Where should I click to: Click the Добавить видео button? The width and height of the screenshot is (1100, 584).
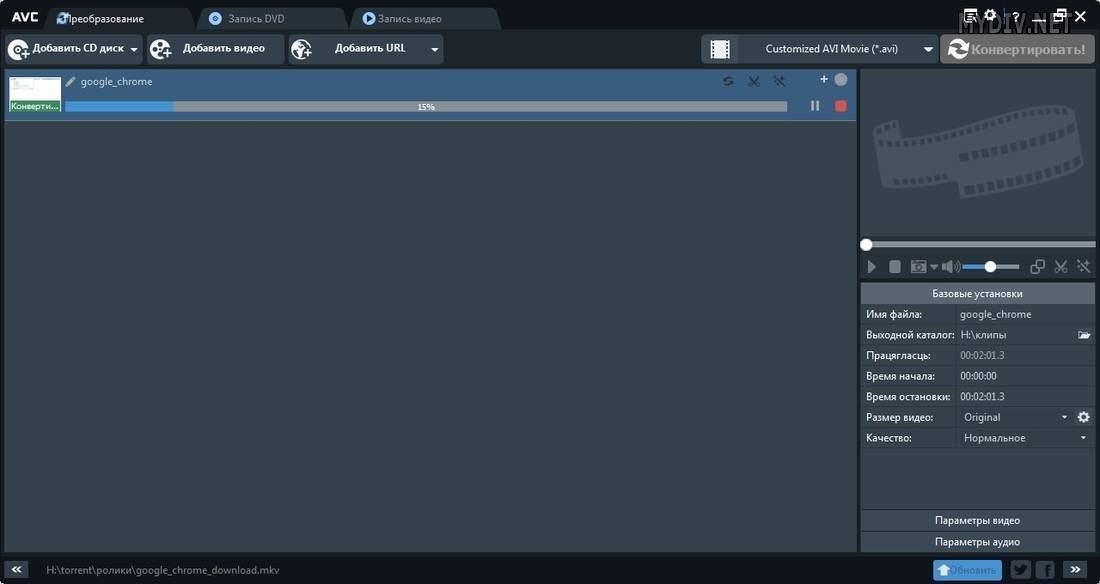tap(215, 49)
